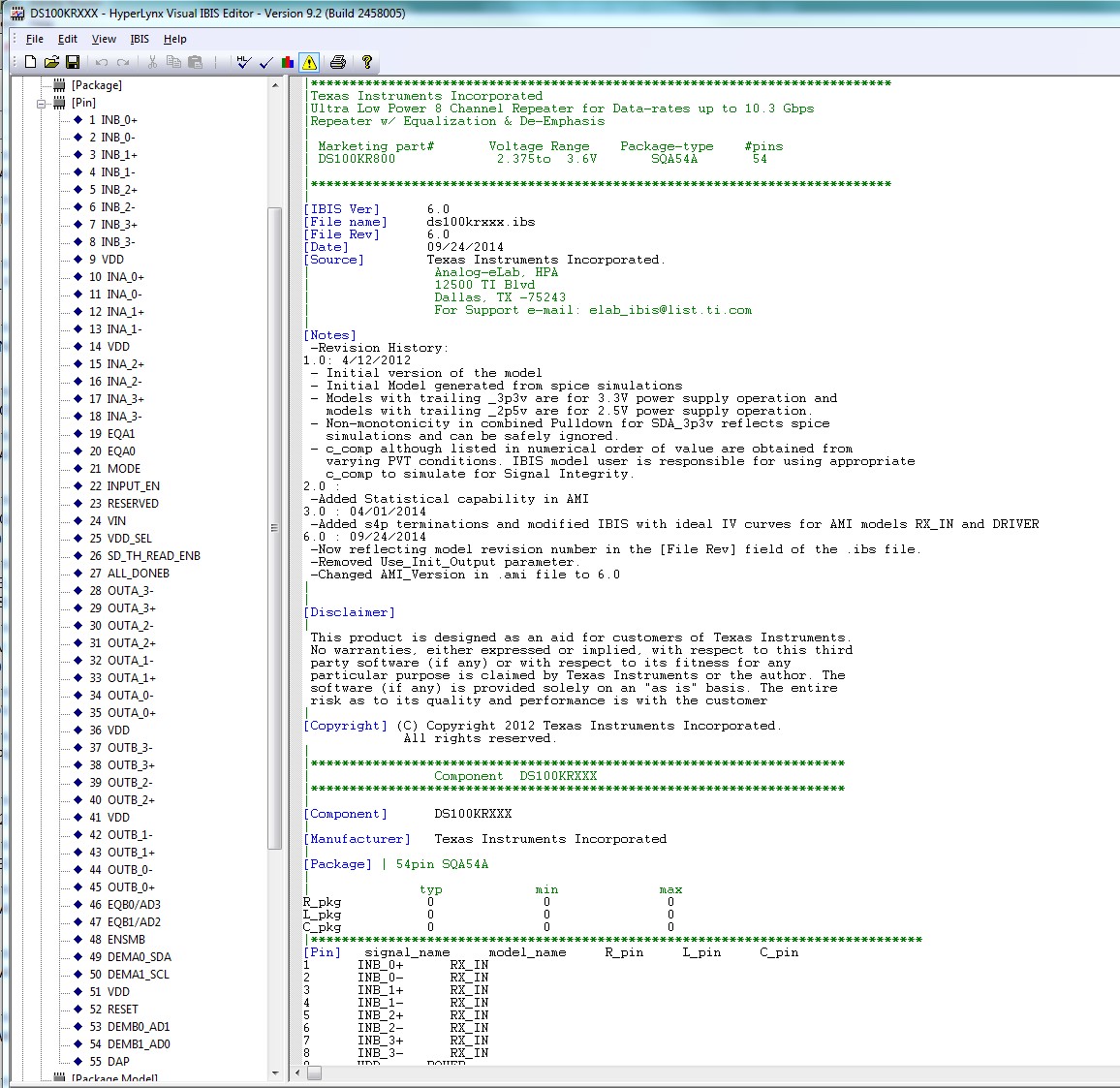The image size is (1120, 1088).
Task: Open the Edit menu
Action: 67,40
